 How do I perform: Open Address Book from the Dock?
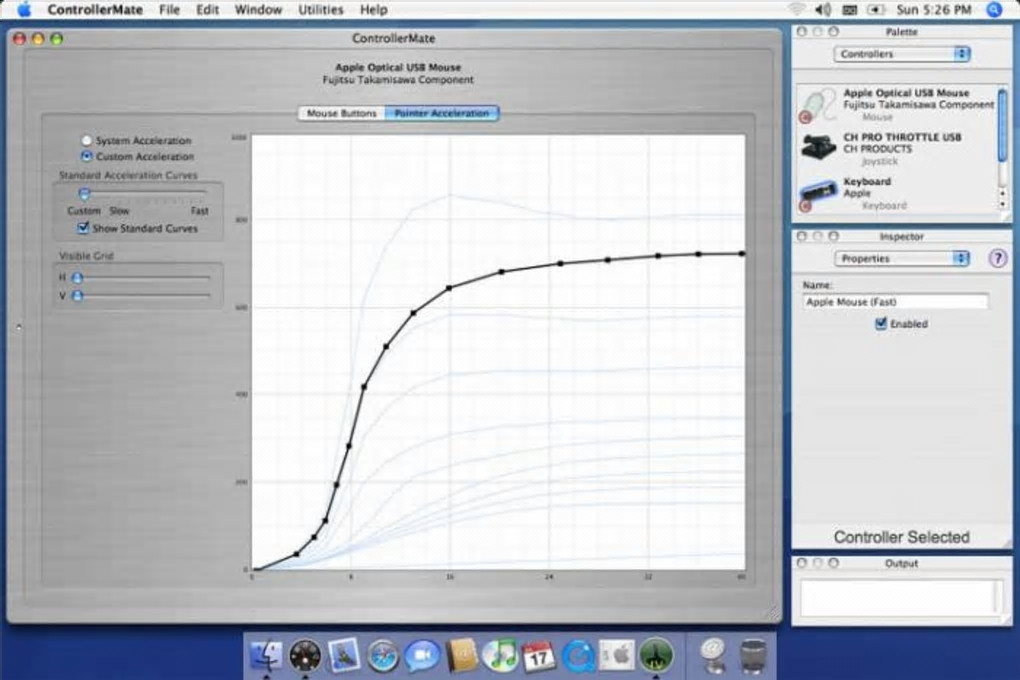pyautogui.click(x=461, y=656)
